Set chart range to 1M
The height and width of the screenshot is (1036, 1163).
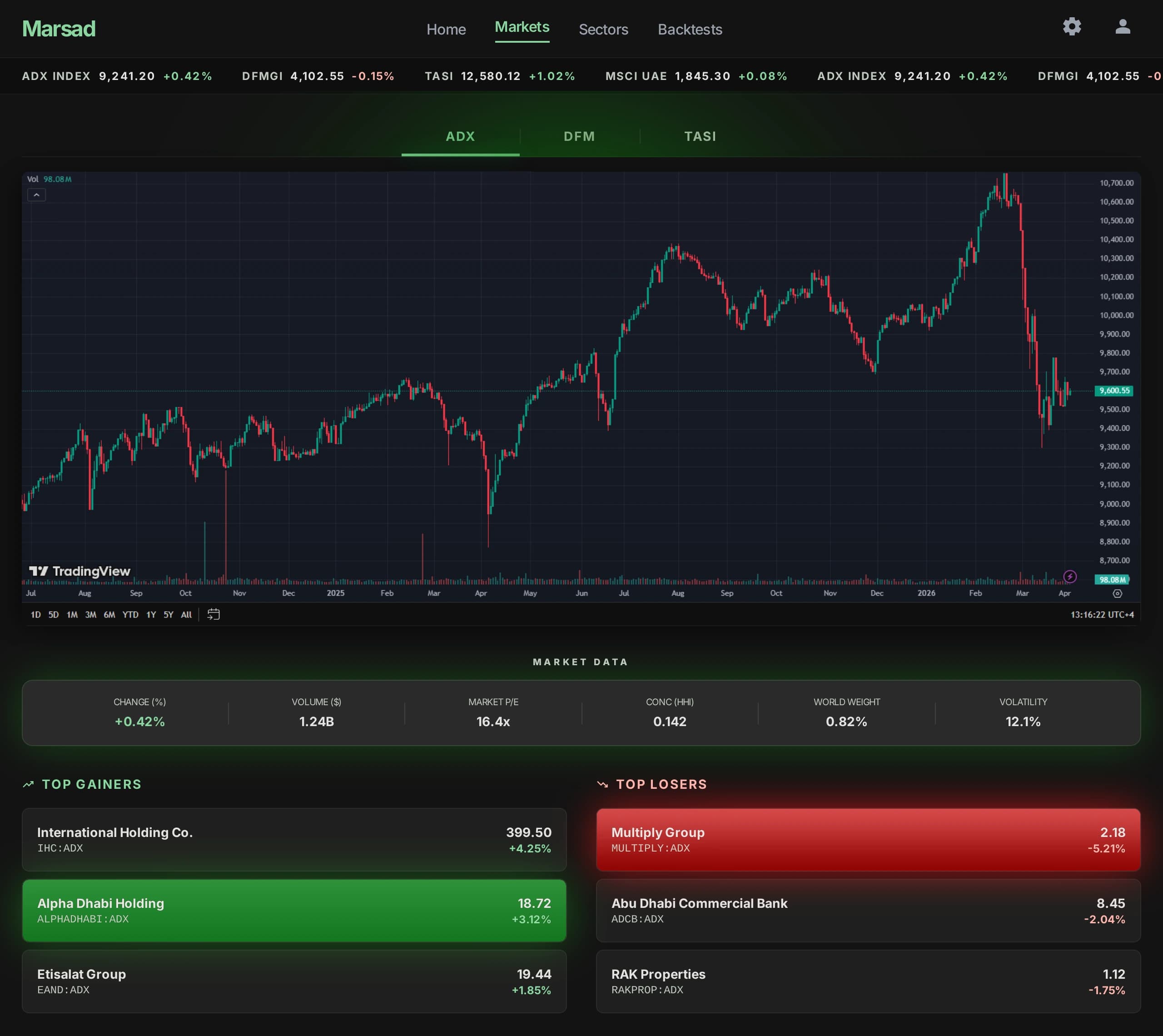coord(72,615)
